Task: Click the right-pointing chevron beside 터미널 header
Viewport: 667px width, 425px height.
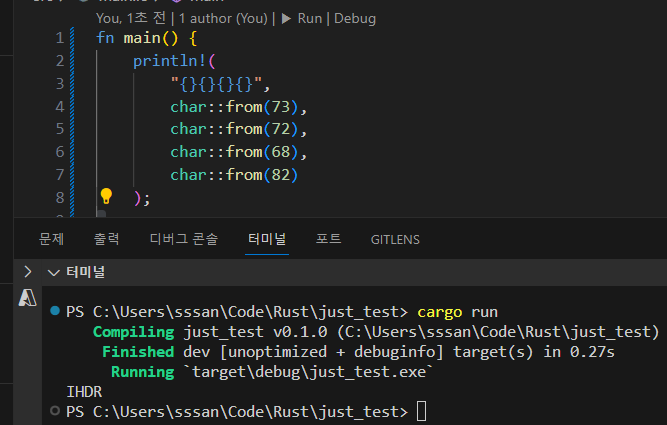Action: (x=28, y=271)
